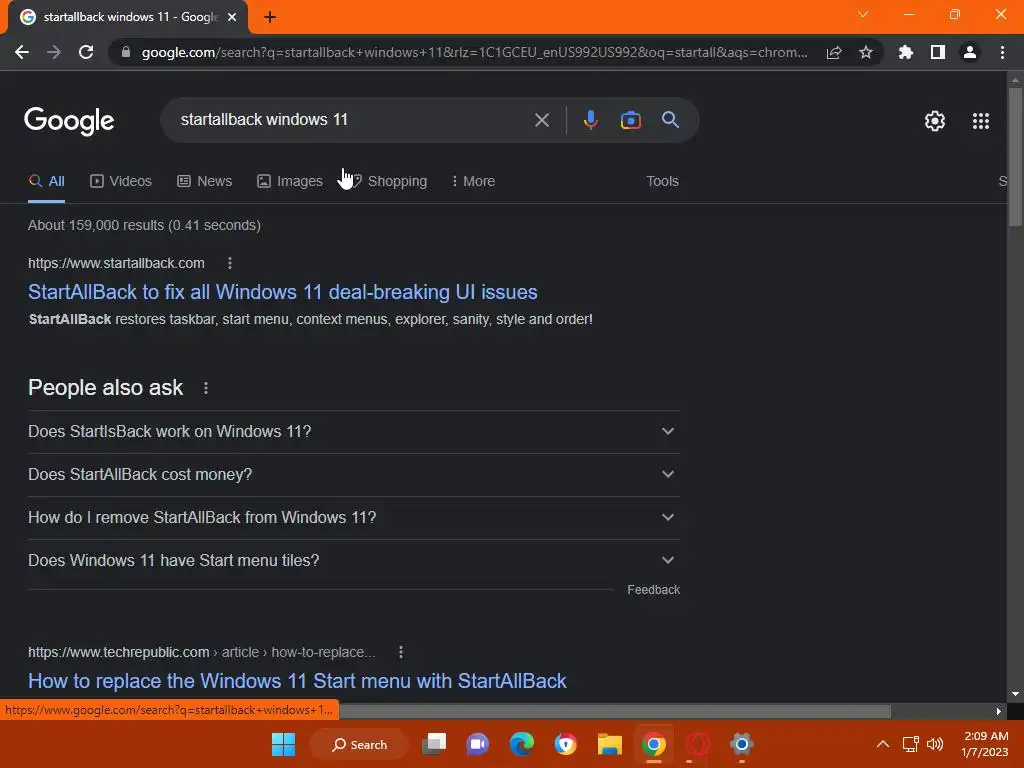
Task: Open search Tools options
Action: [662, 181]
